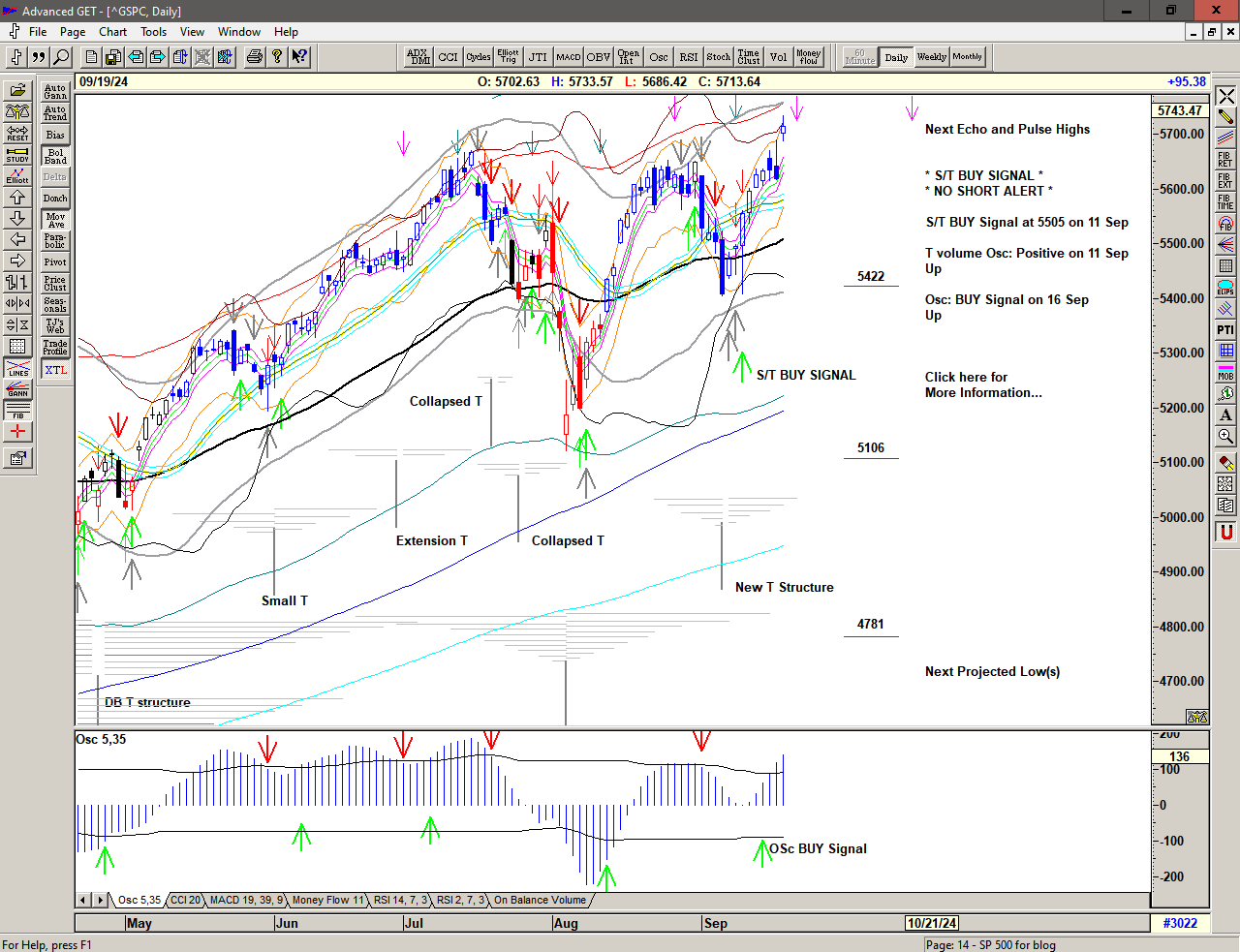The width and height of the screenshot is (1240, 952).
Task: Select the Ellipse drawing tool
Action: click(1225, 288)
